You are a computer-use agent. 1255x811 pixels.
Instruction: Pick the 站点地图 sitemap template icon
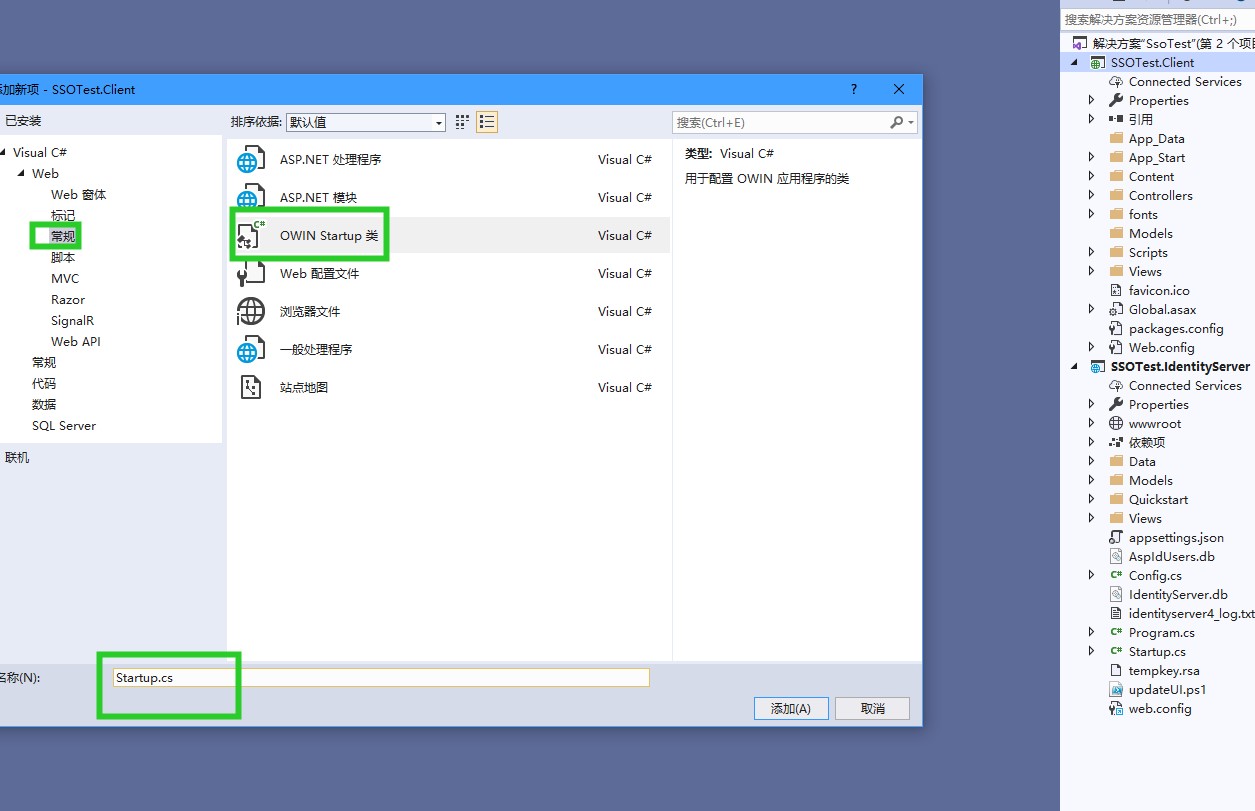point(250,388)
